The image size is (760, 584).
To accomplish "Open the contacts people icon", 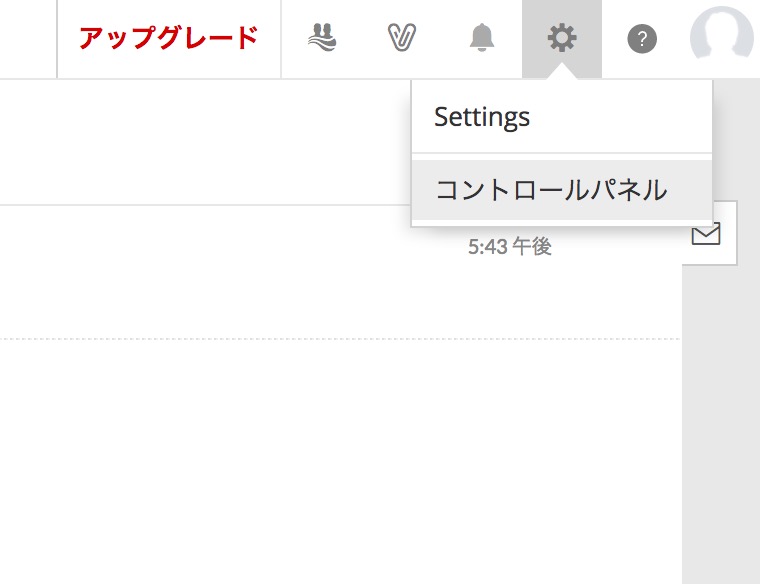I will tap(322, 37).
